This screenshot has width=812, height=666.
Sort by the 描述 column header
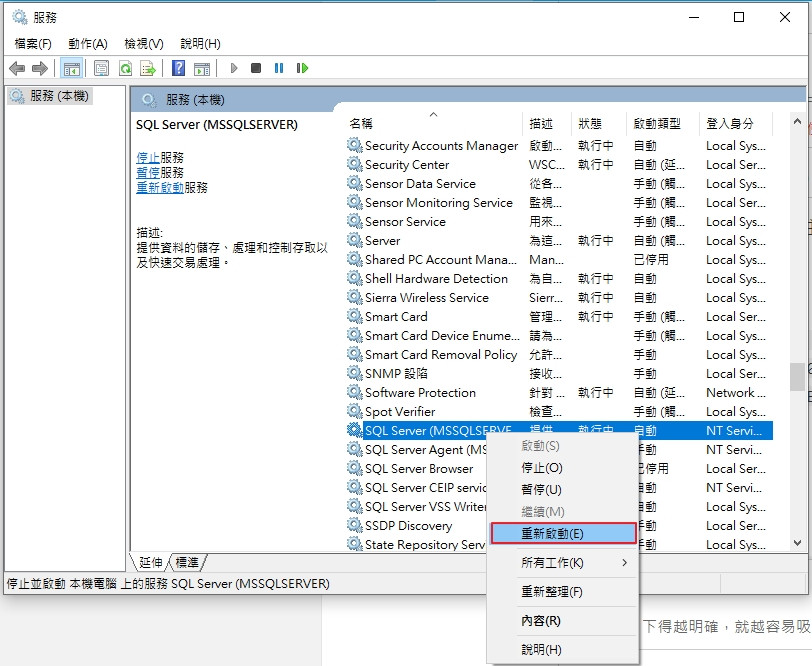click(x=547, y=123)
